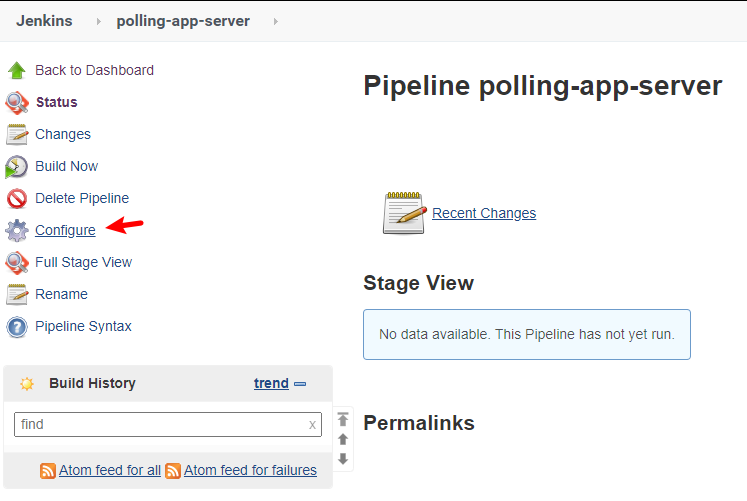
Task: Clear the find box with x
Action: 312,425
